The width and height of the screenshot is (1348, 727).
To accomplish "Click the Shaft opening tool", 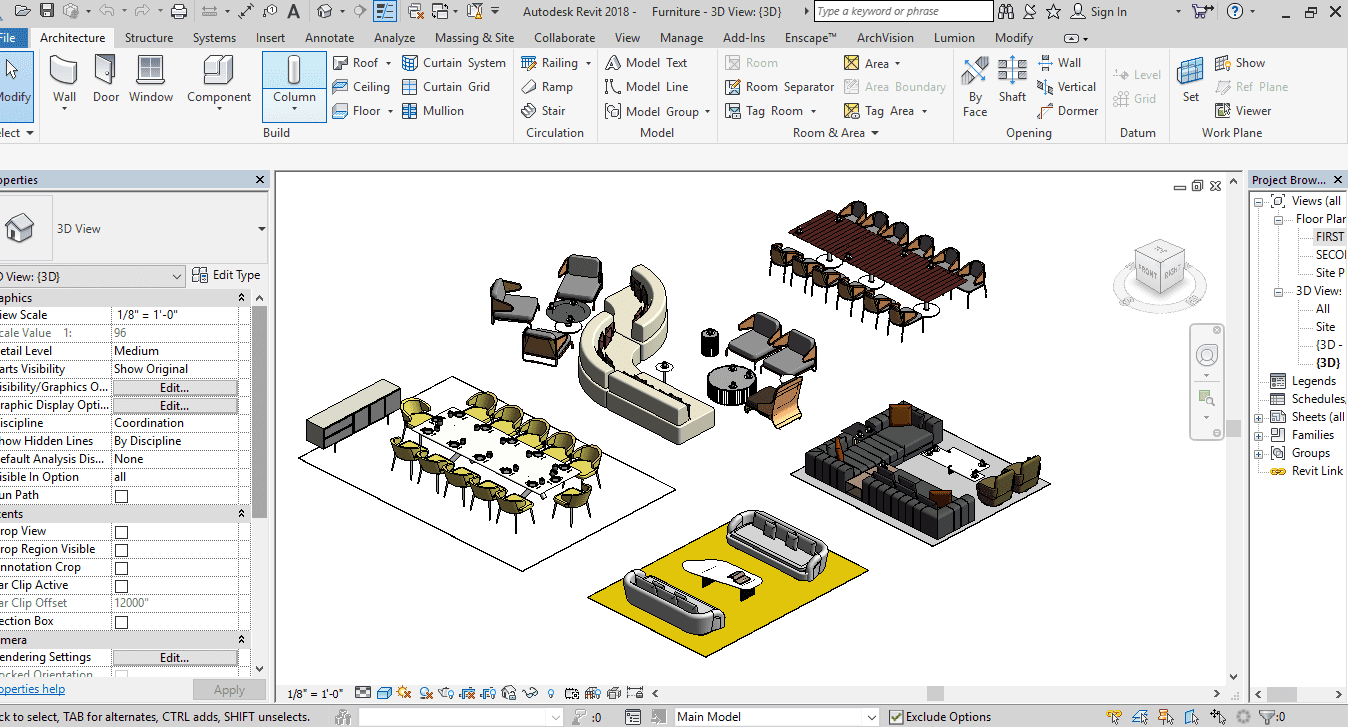I will (1012, 80).
